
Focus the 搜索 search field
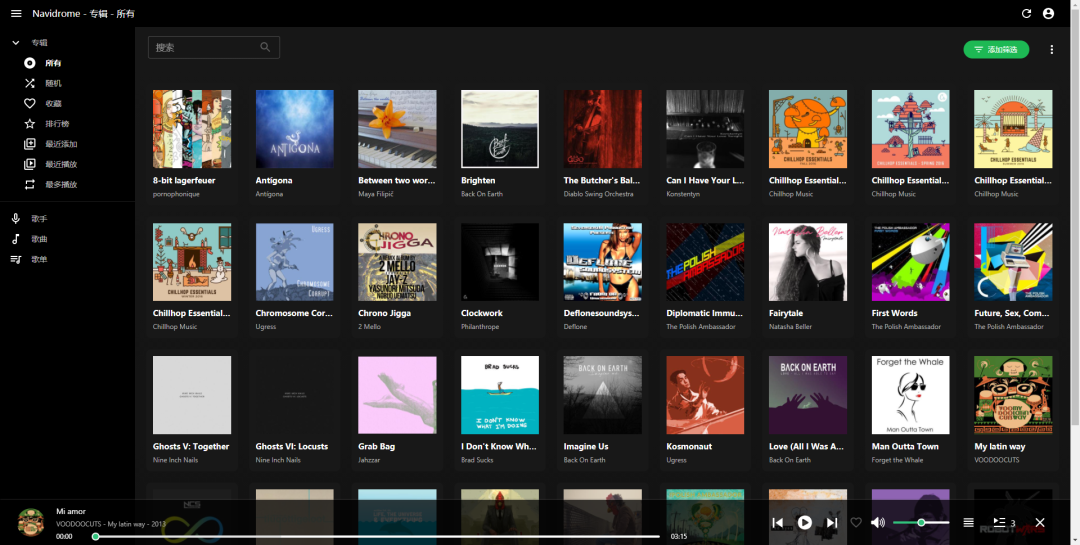(214, 48)
